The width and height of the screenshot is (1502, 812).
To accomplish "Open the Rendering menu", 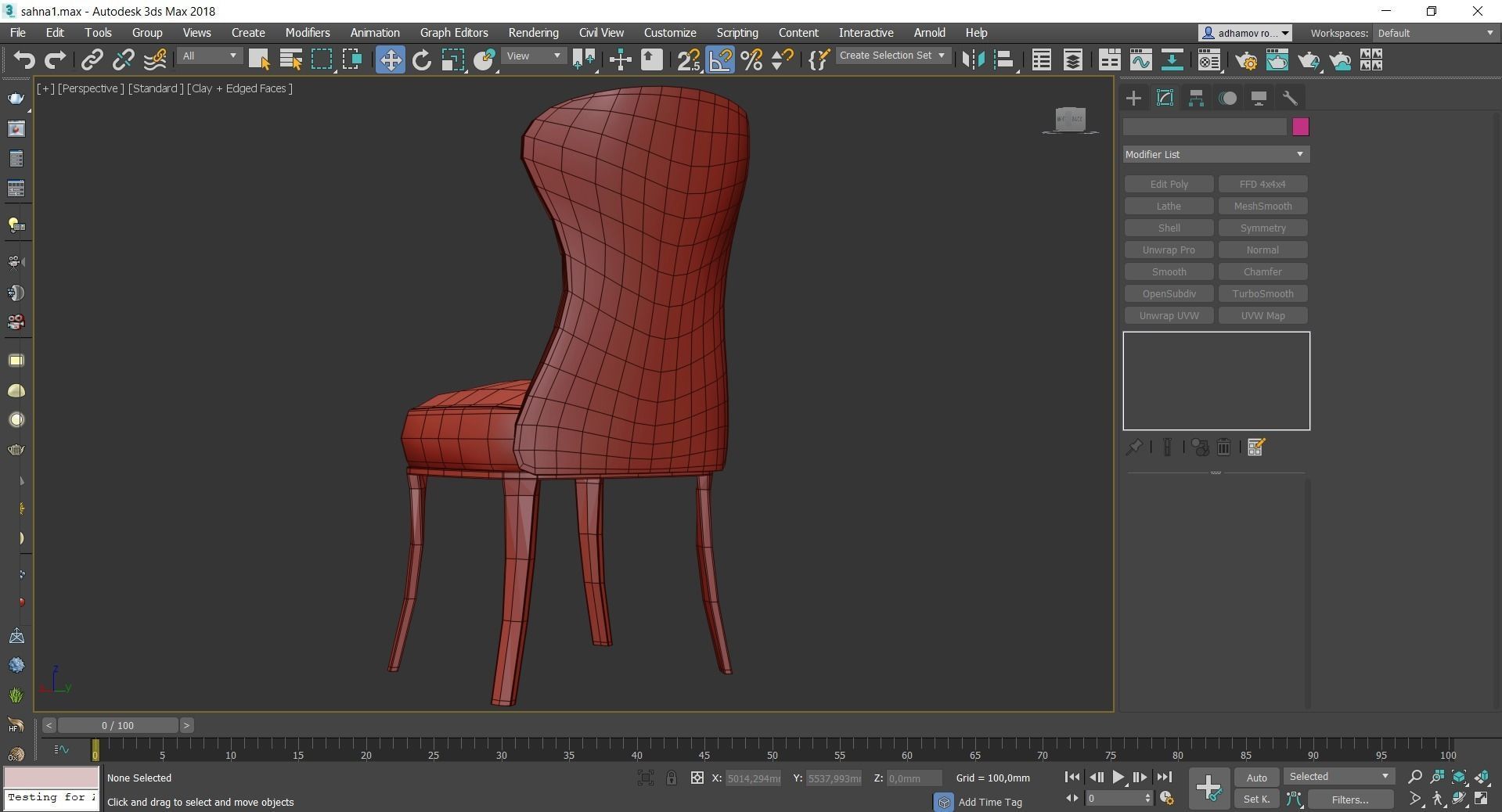I will (x=533, y=33).
